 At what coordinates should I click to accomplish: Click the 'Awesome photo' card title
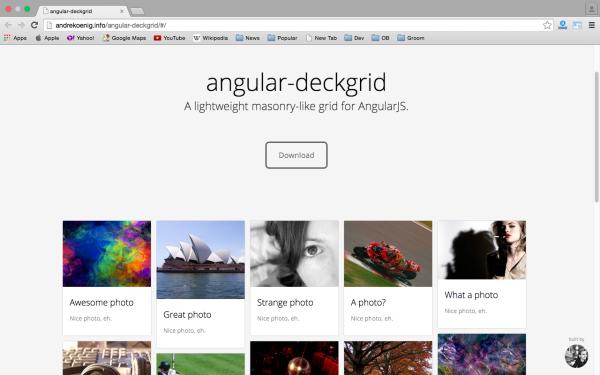[101, 302]
